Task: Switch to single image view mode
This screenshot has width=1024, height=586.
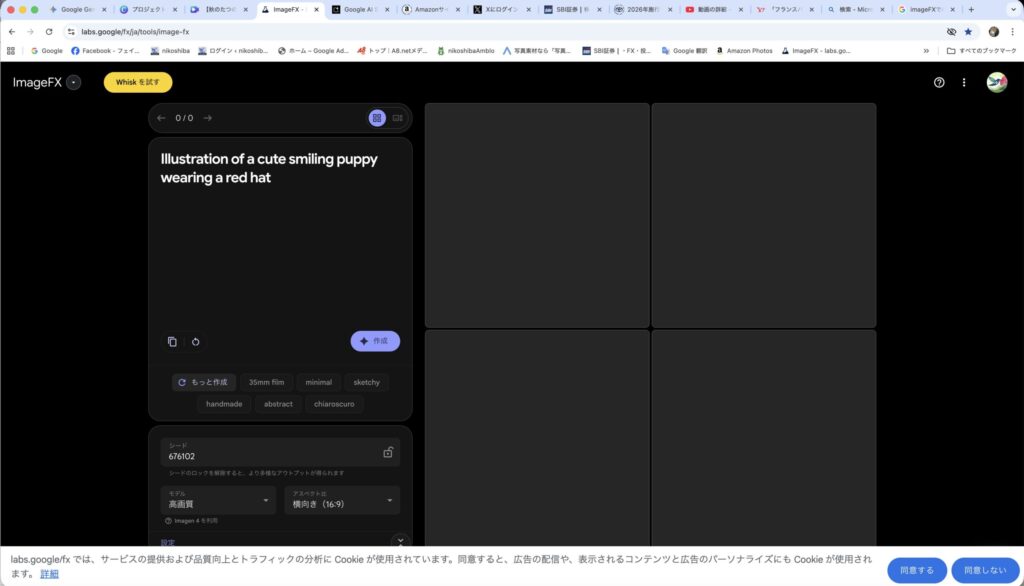Action: click(397, 118)
